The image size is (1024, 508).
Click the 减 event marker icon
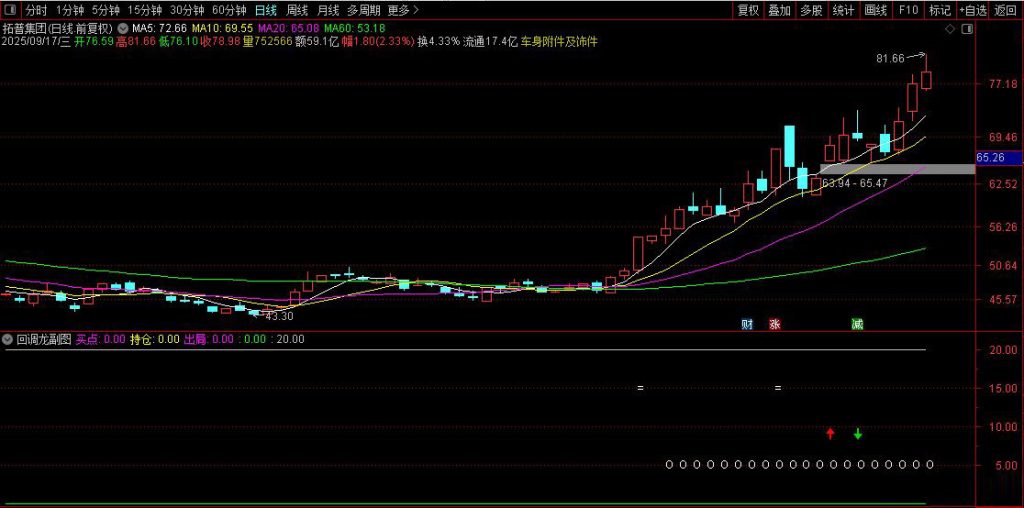click(857, 324)
